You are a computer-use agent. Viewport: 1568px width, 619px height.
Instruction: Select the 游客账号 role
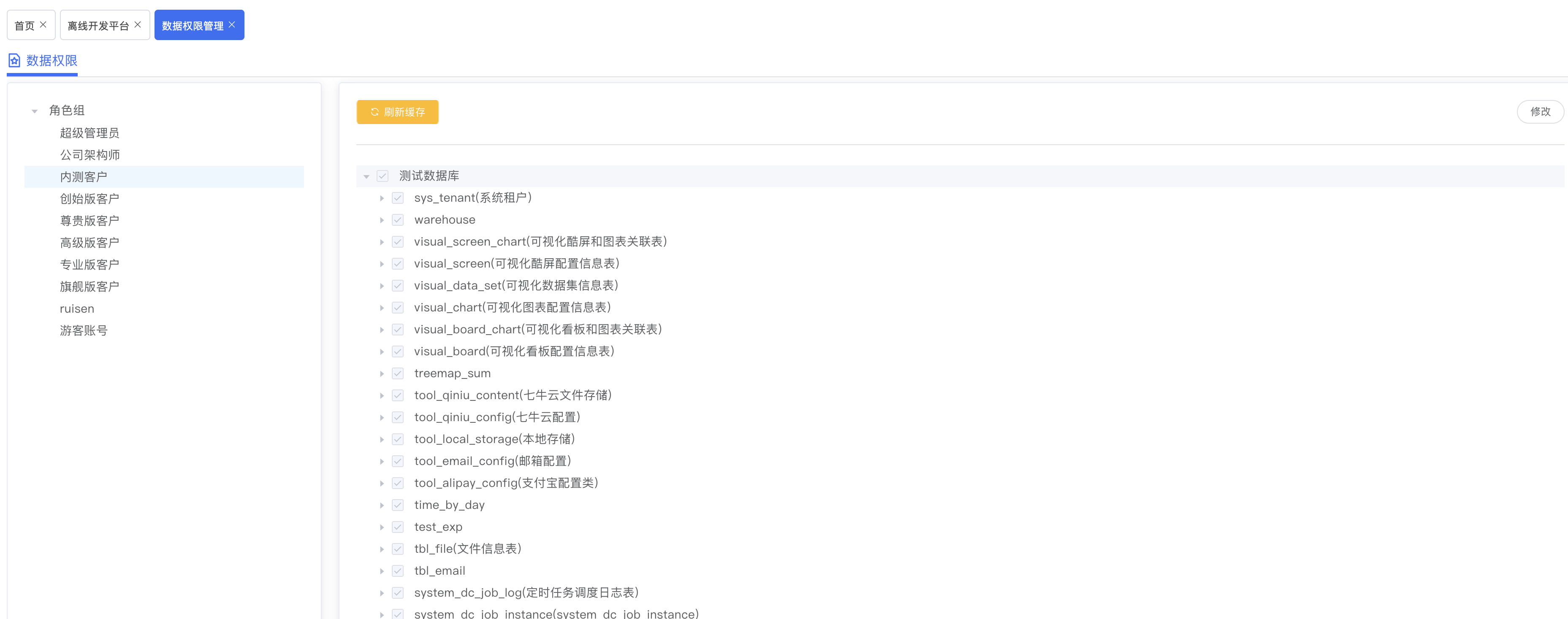[x=84, y=330]
